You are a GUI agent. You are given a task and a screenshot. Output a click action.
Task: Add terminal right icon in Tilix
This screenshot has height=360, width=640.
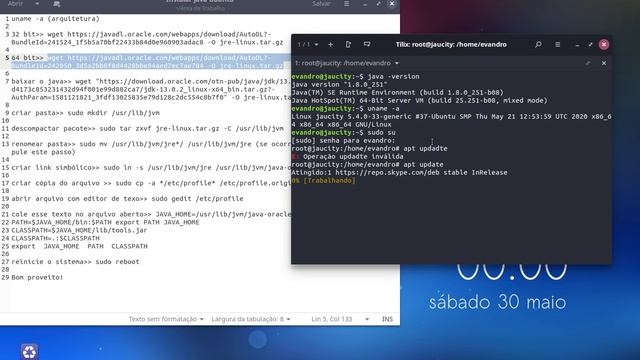coord(348,44)
